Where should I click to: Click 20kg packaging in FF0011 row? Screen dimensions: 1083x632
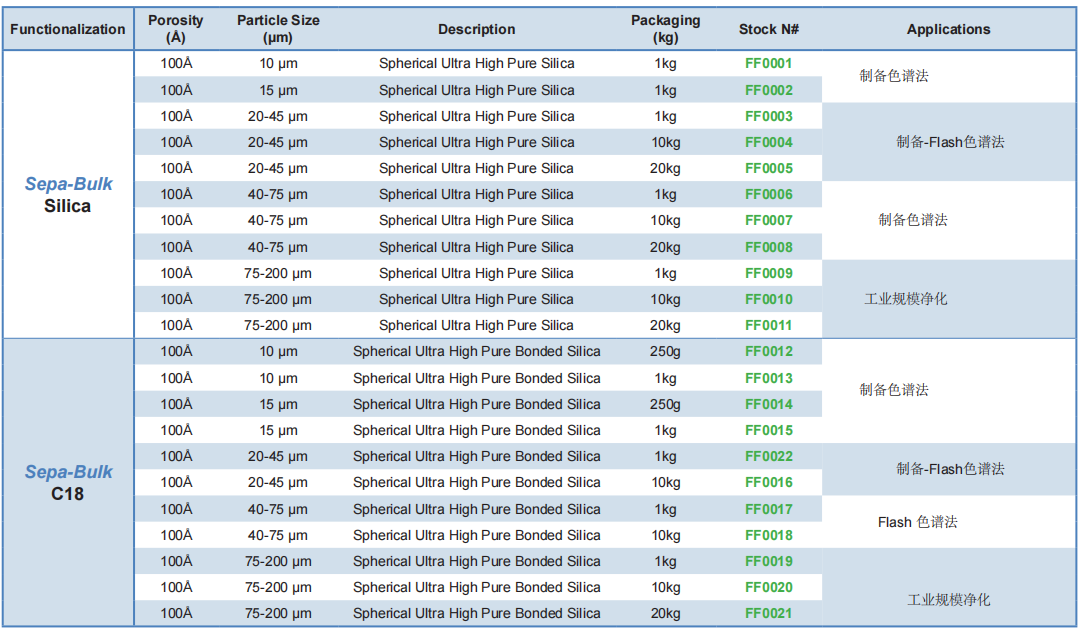click(665, 325)
